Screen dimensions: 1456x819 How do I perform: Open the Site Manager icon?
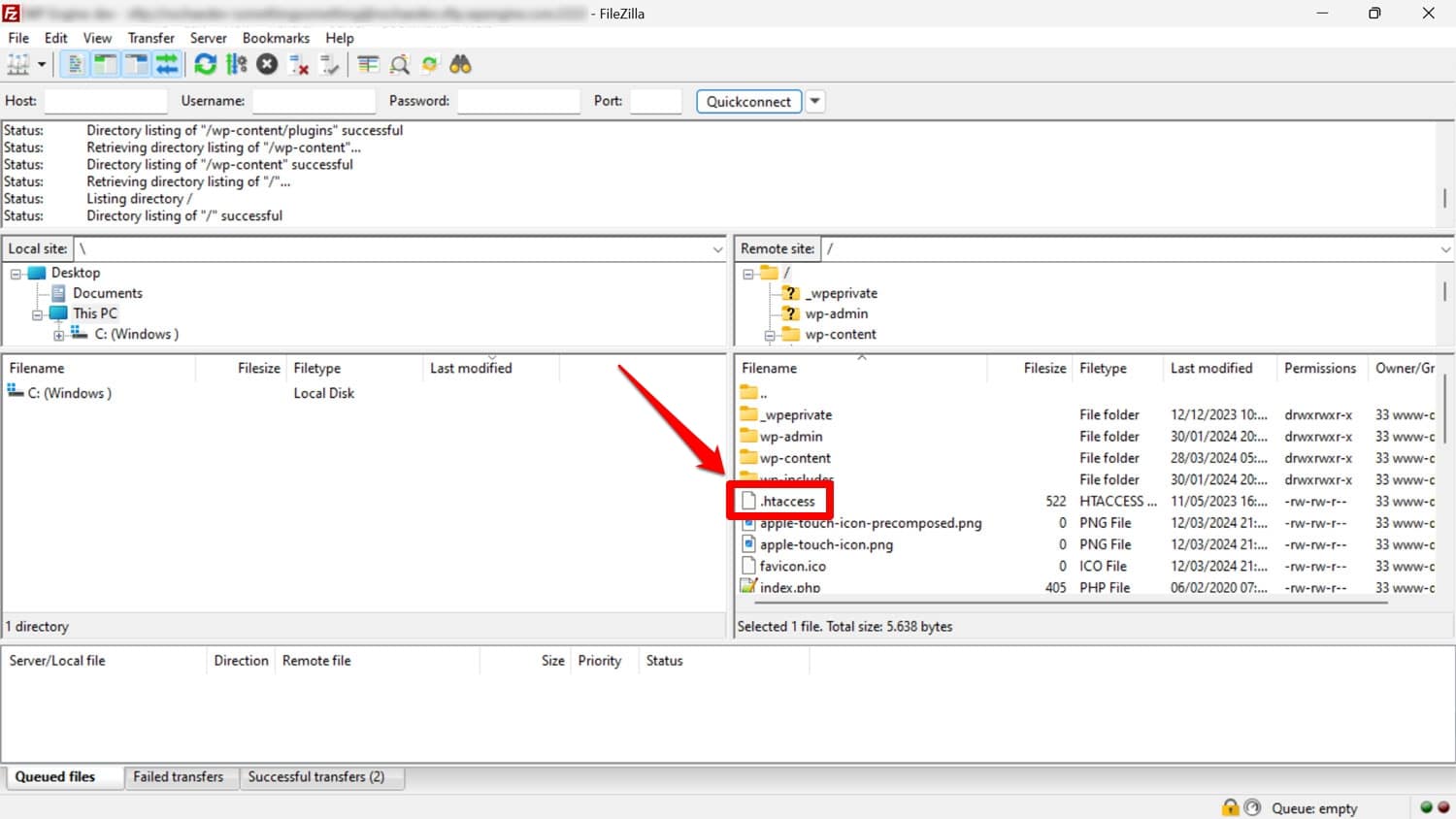tap(18, 65)
